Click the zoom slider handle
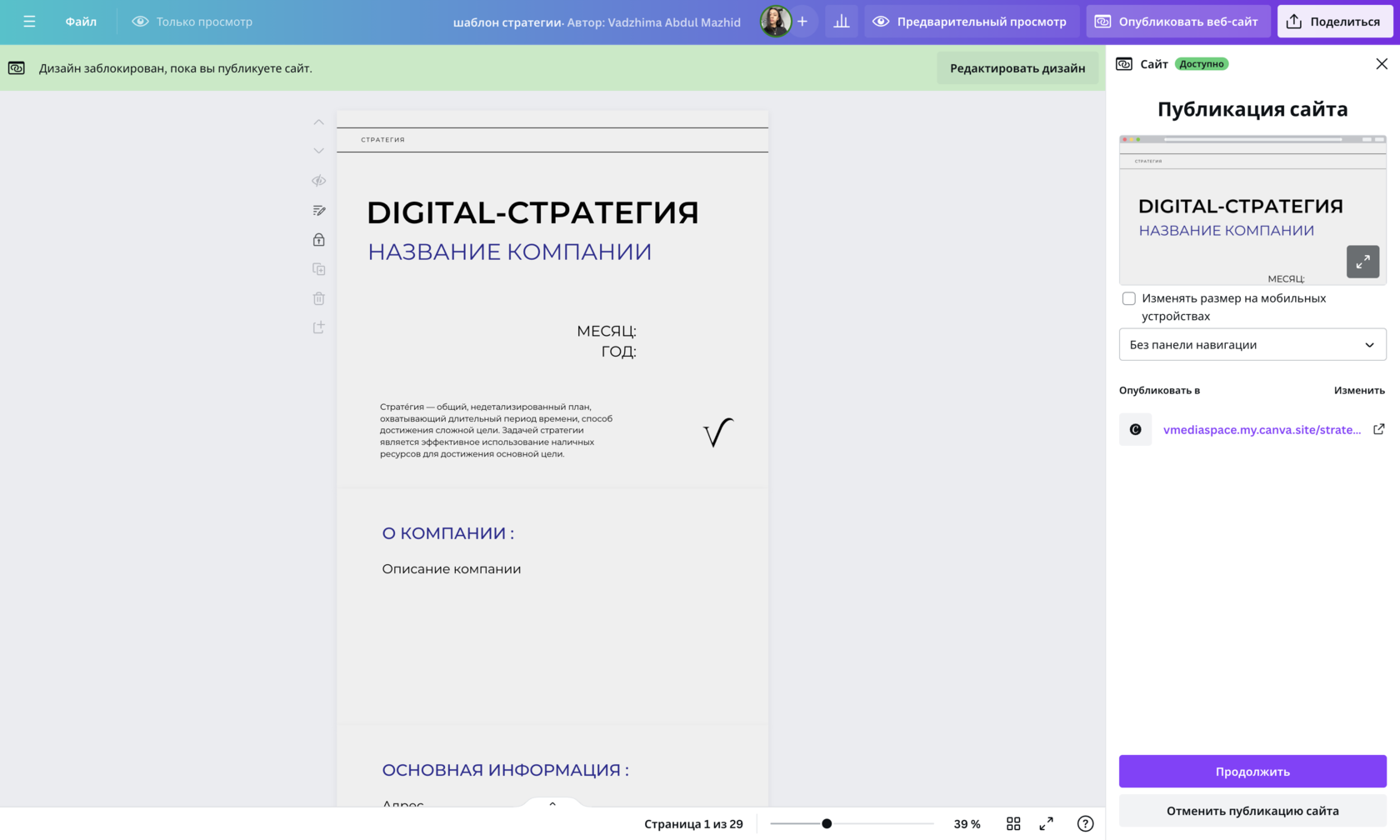Viewport: 1400px width, 840px height. coord(827,823)
